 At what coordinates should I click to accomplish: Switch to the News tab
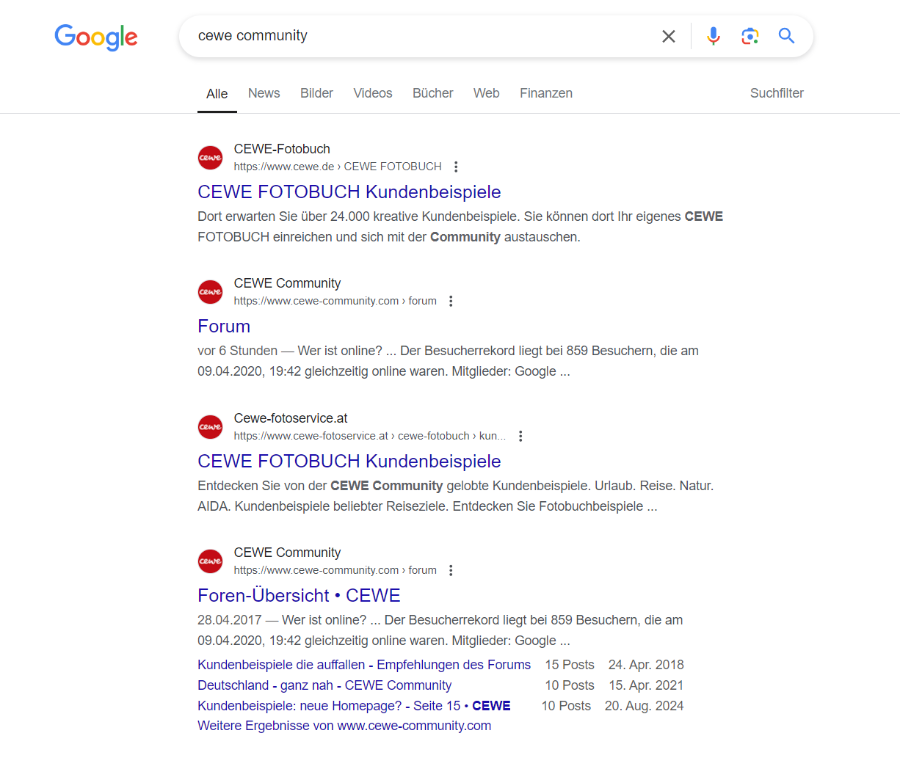(x=264, y=93)
